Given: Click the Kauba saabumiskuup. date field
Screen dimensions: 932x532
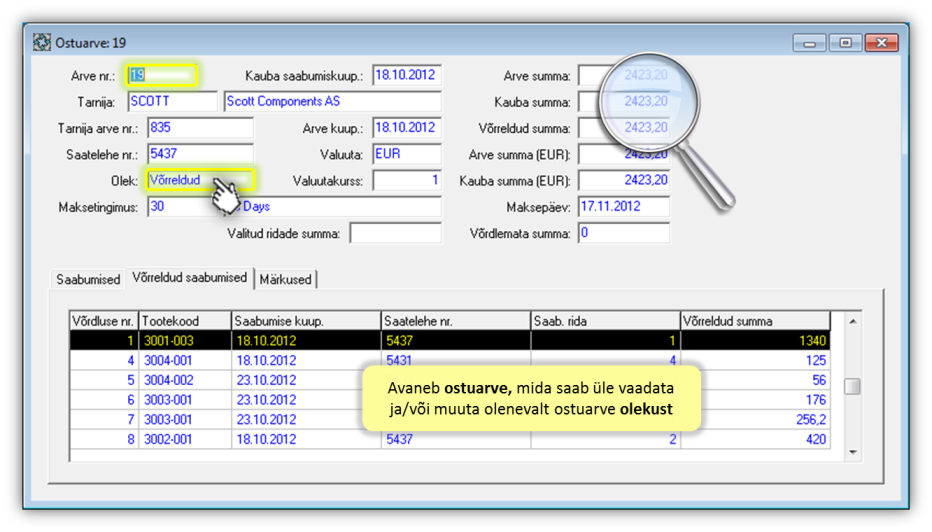Looking at the screenshot, I should tap(407, 75).
